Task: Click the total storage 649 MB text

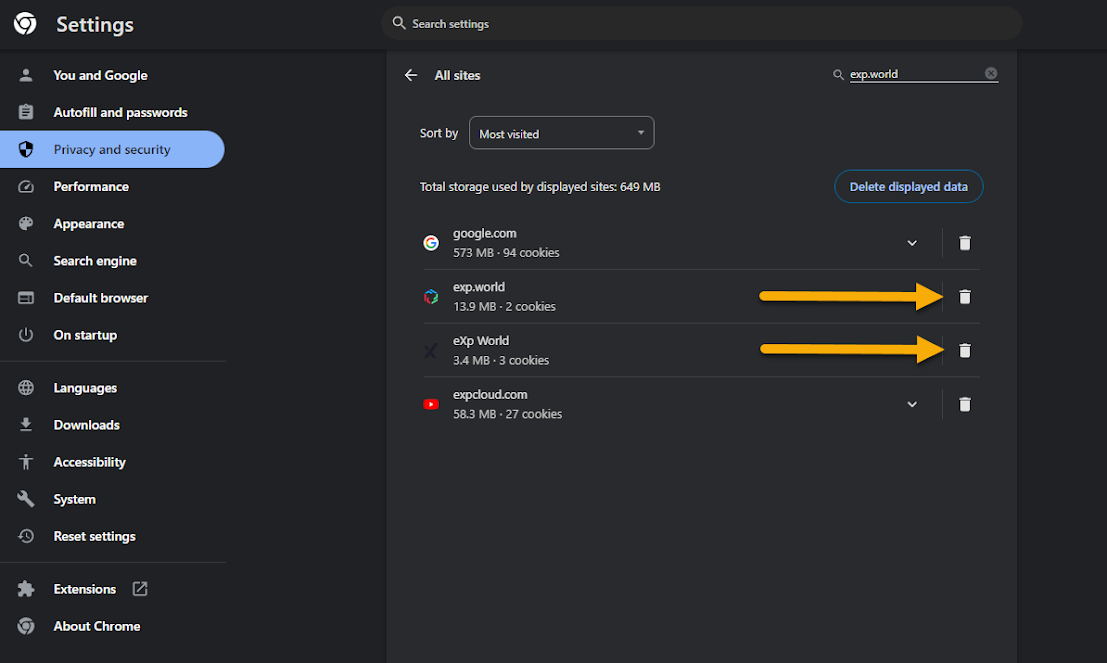Action: tap(540, 186)
